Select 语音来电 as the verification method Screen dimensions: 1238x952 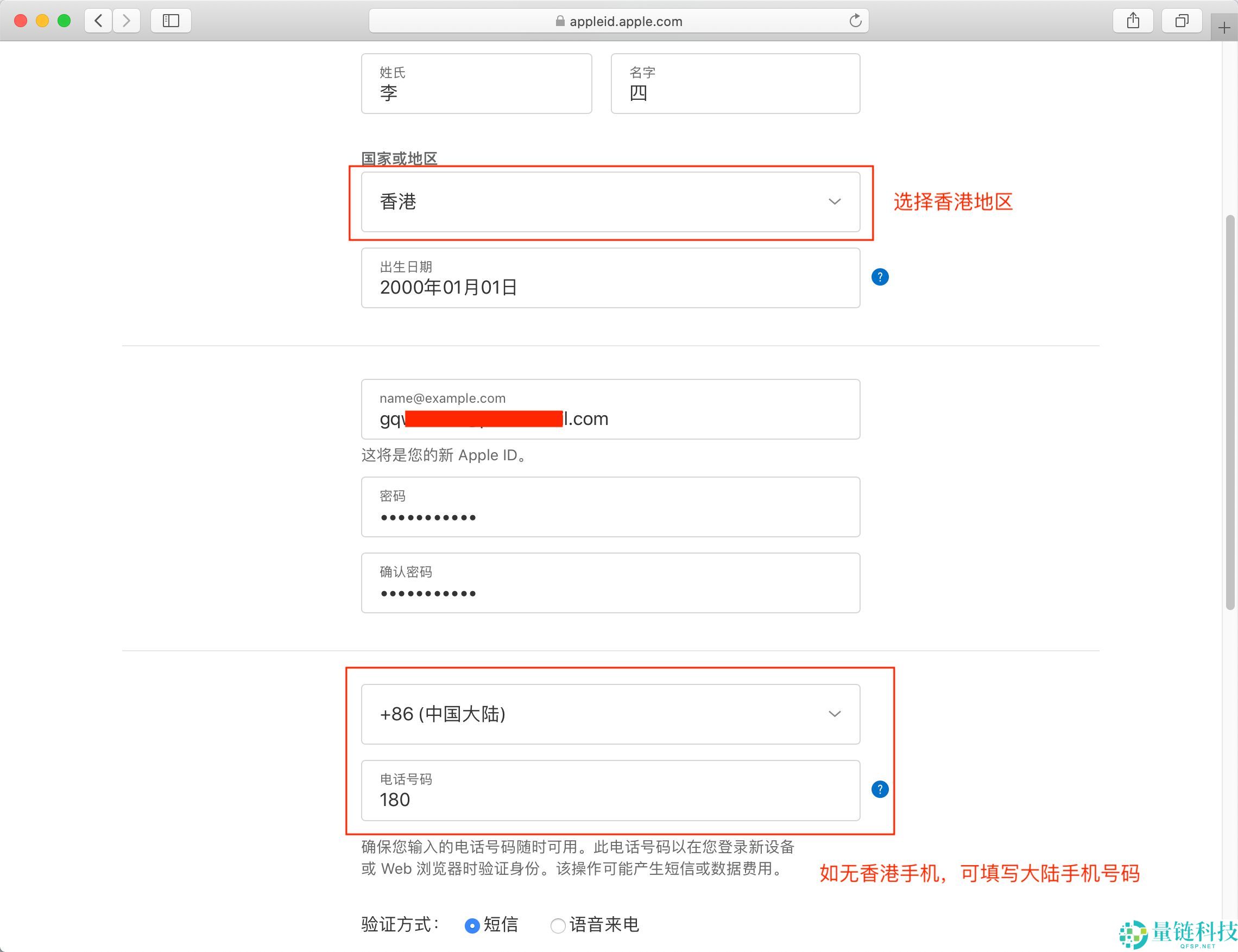[x=558, y=925]
